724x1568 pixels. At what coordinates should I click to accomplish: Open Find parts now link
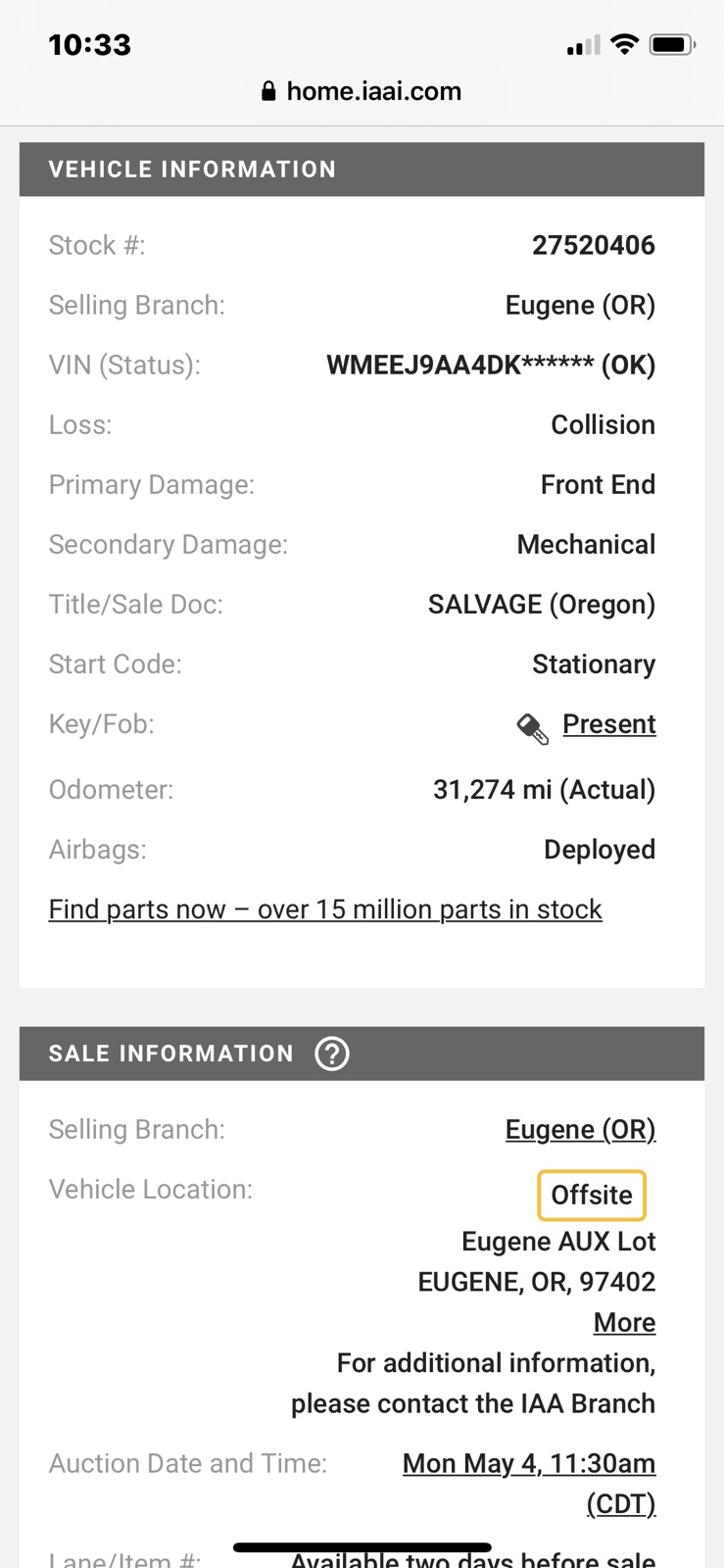[x=325, y=909]
